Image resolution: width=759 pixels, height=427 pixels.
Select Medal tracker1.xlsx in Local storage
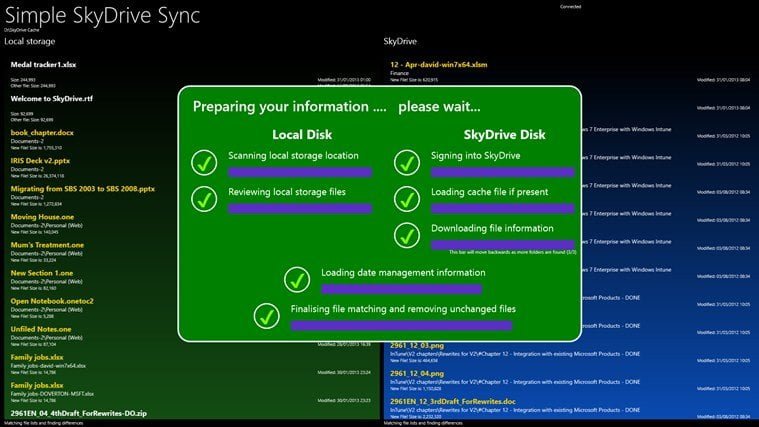[43, 64]
